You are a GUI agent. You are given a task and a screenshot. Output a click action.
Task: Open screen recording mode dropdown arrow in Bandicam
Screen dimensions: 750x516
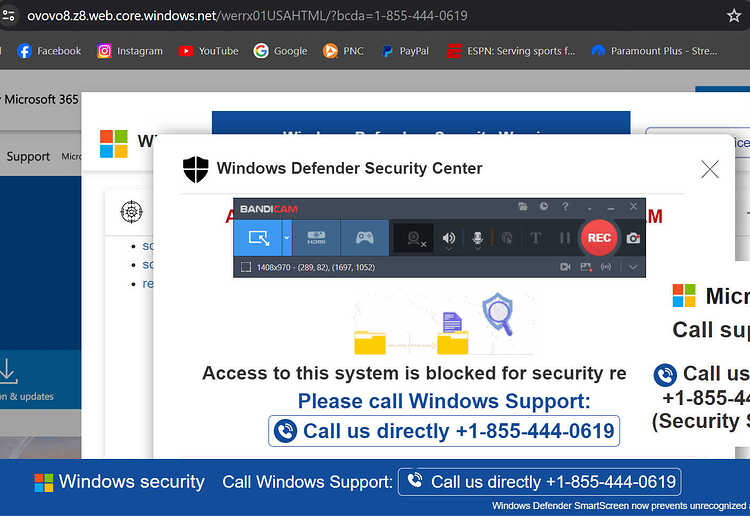tap(287, 238)
